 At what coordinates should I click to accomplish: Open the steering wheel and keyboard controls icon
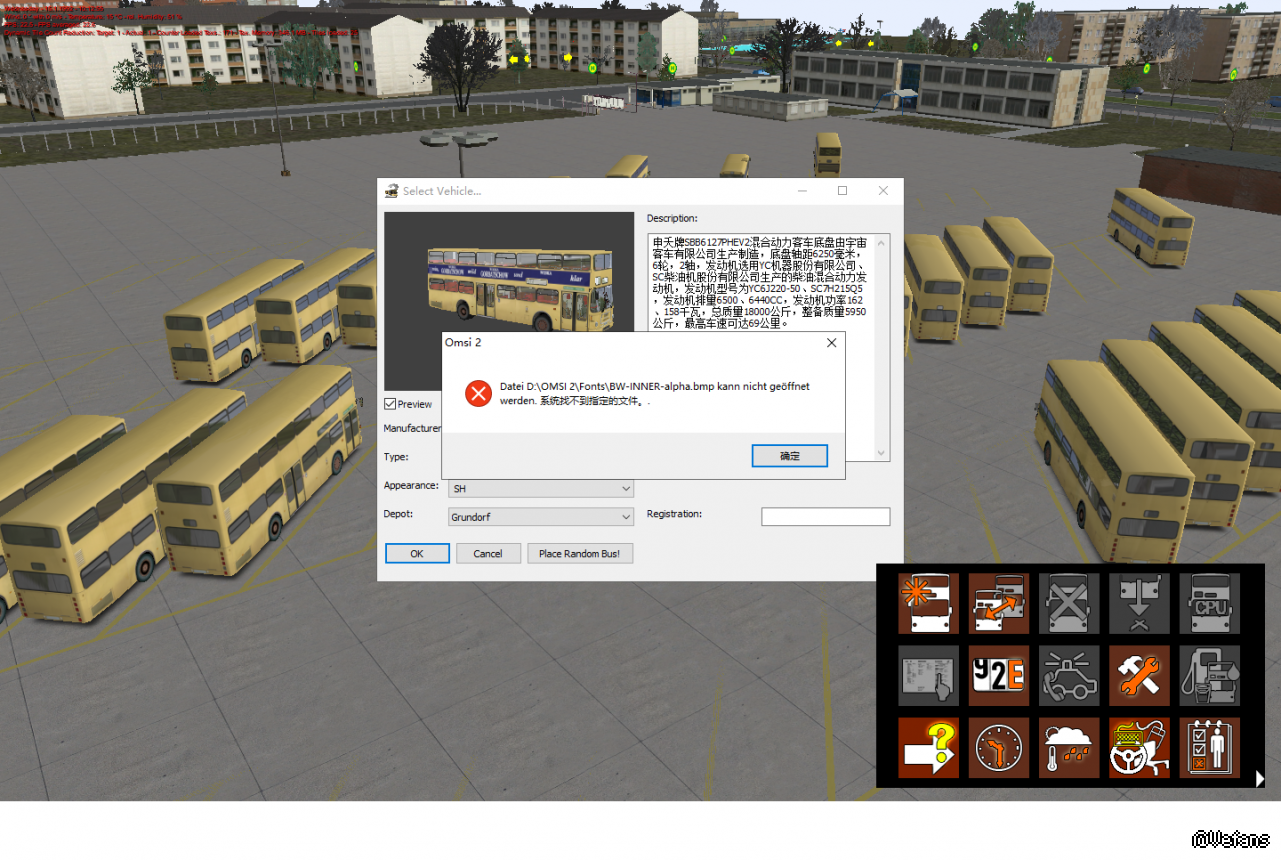coord(1139,747)
